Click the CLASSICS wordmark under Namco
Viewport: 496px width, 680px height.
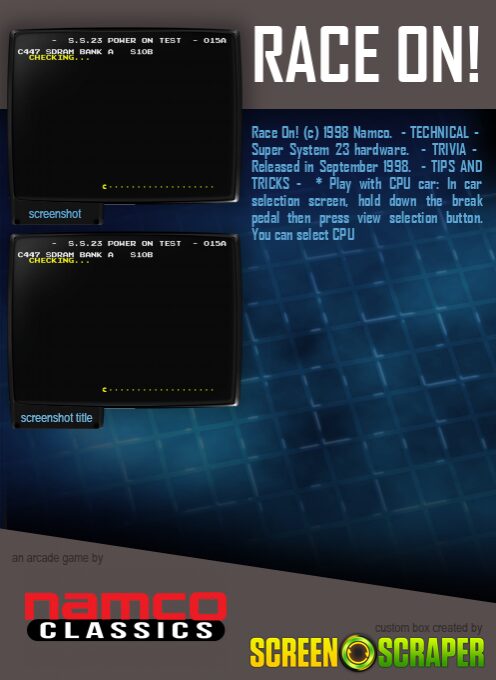coord(126,631)
